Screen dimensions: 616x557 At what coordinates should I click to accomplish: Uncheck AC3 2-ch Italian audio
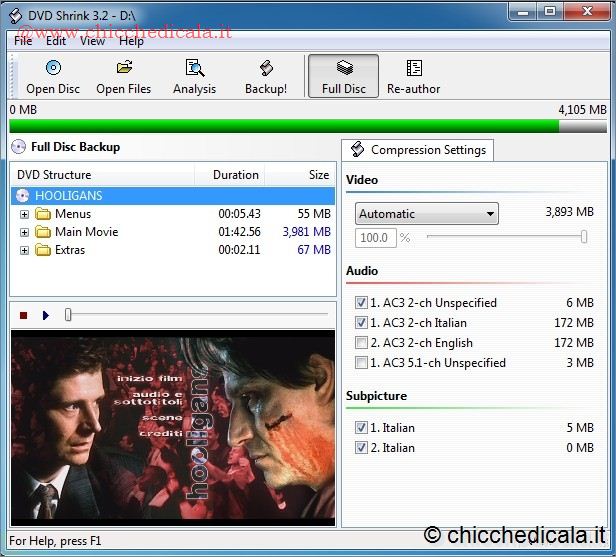(361, 323)
